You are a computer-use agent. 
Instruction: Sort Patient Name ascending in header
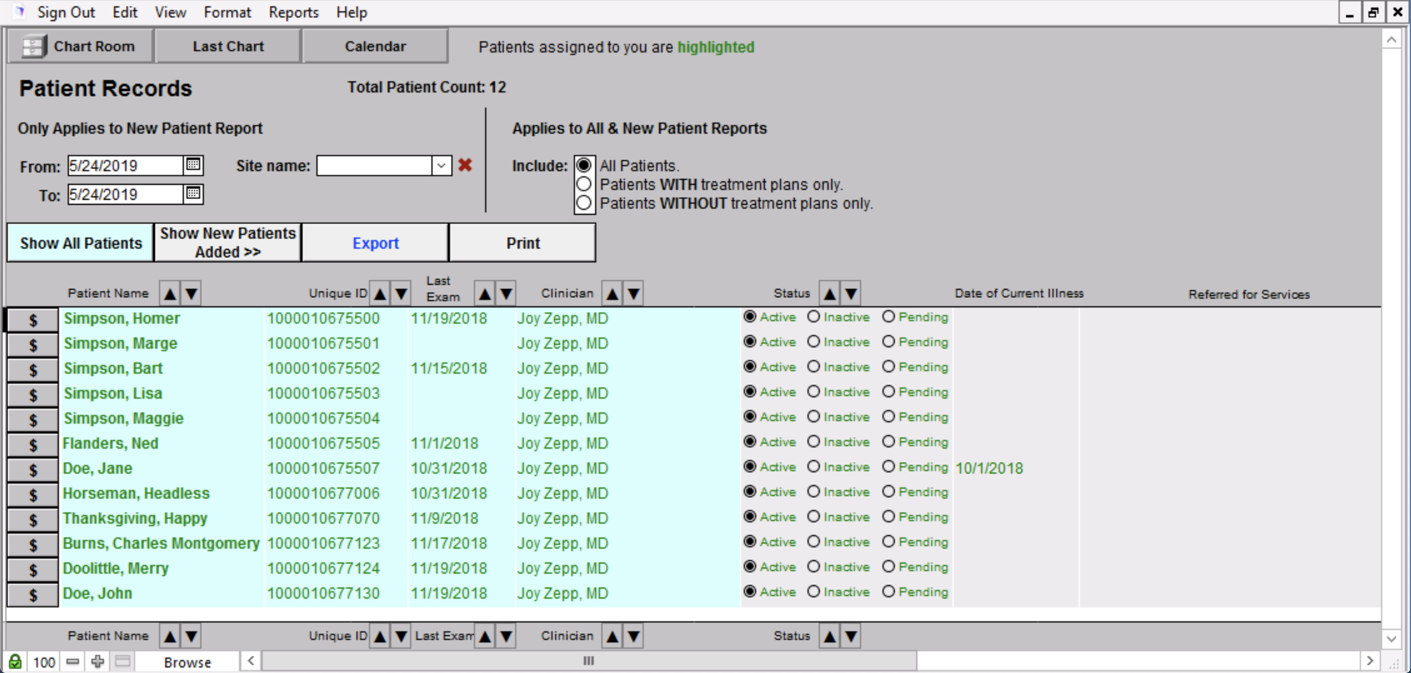(x=170, y=294)
